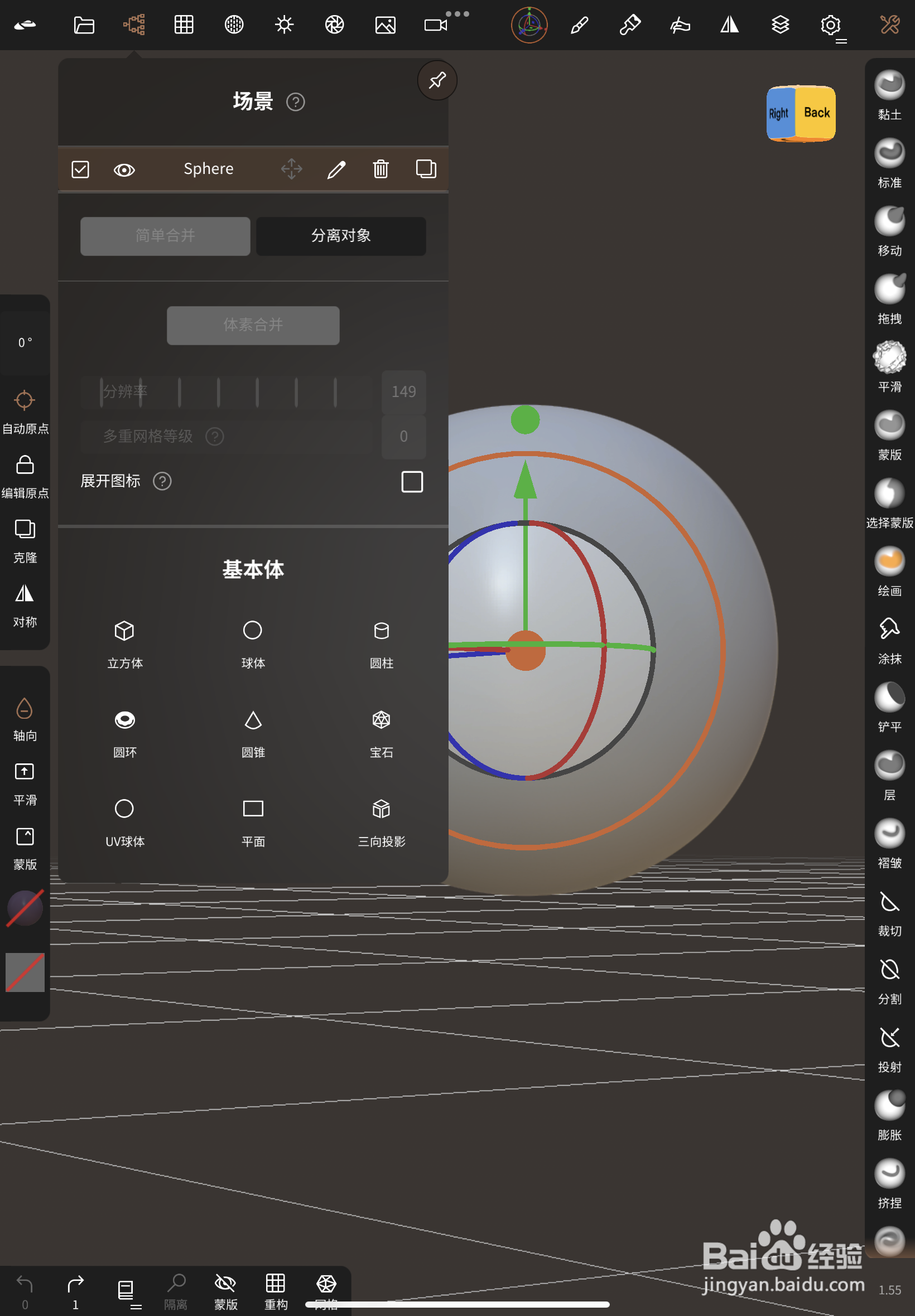Viewport: 915px width, 1316px height.
Task: Click the 分离对象 button
Action: [341, 236]
